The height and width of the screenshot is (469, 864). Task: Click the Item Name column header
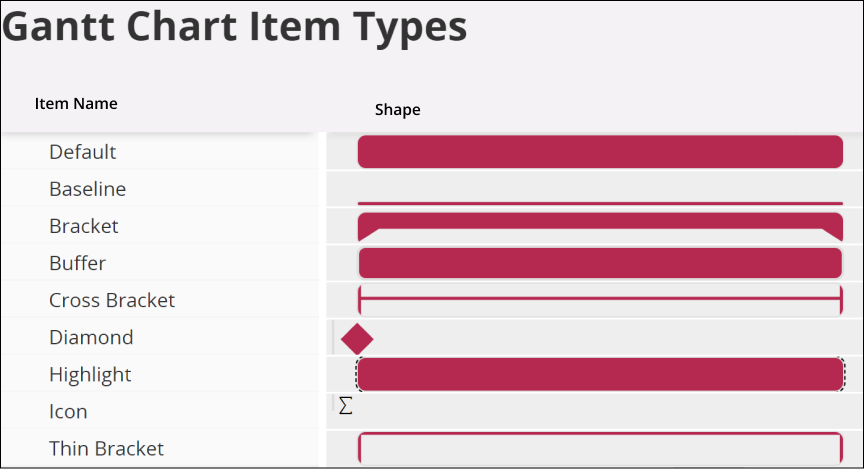point(76,103)
